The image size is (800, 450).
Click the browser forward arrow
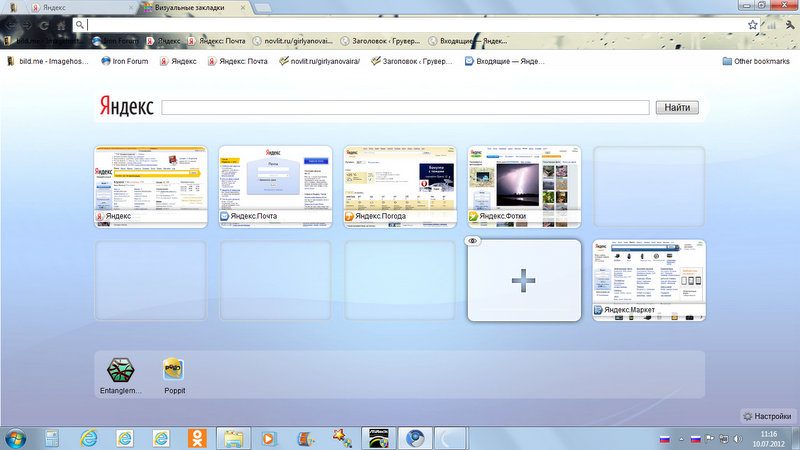tap(28, 25)
